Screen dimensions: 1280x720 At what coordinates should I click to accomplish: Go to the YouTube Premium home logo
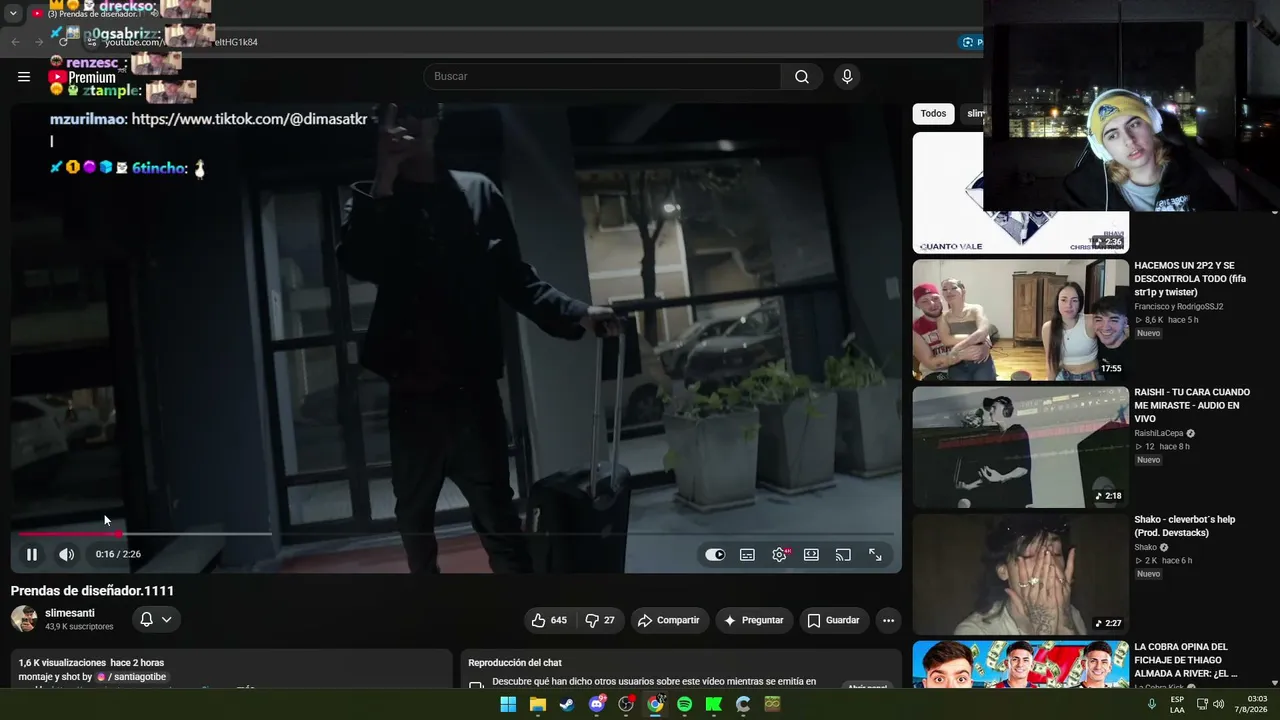[82, 77]
